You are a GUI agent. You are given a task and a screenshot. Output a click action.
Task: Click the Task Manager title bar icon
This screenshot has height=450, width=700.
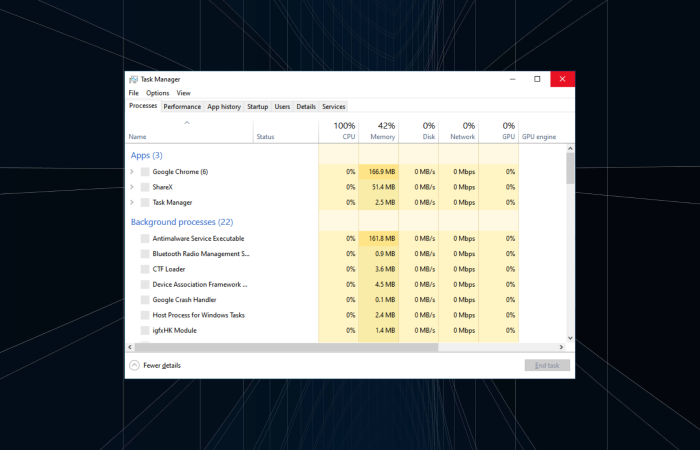click(133, 79)
